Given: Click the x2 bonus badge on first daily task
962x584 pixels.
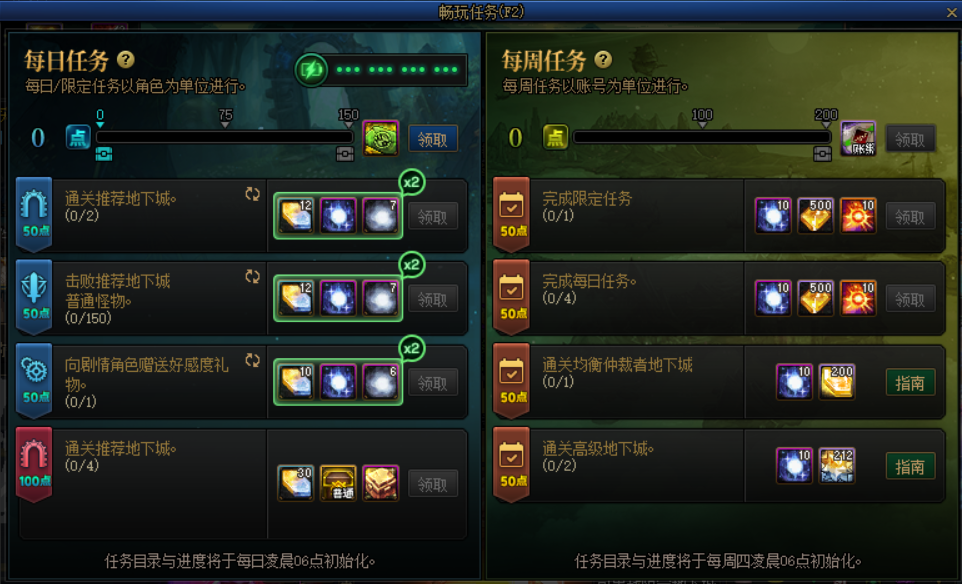Looking at the screenshot, I should pos(411,182).
